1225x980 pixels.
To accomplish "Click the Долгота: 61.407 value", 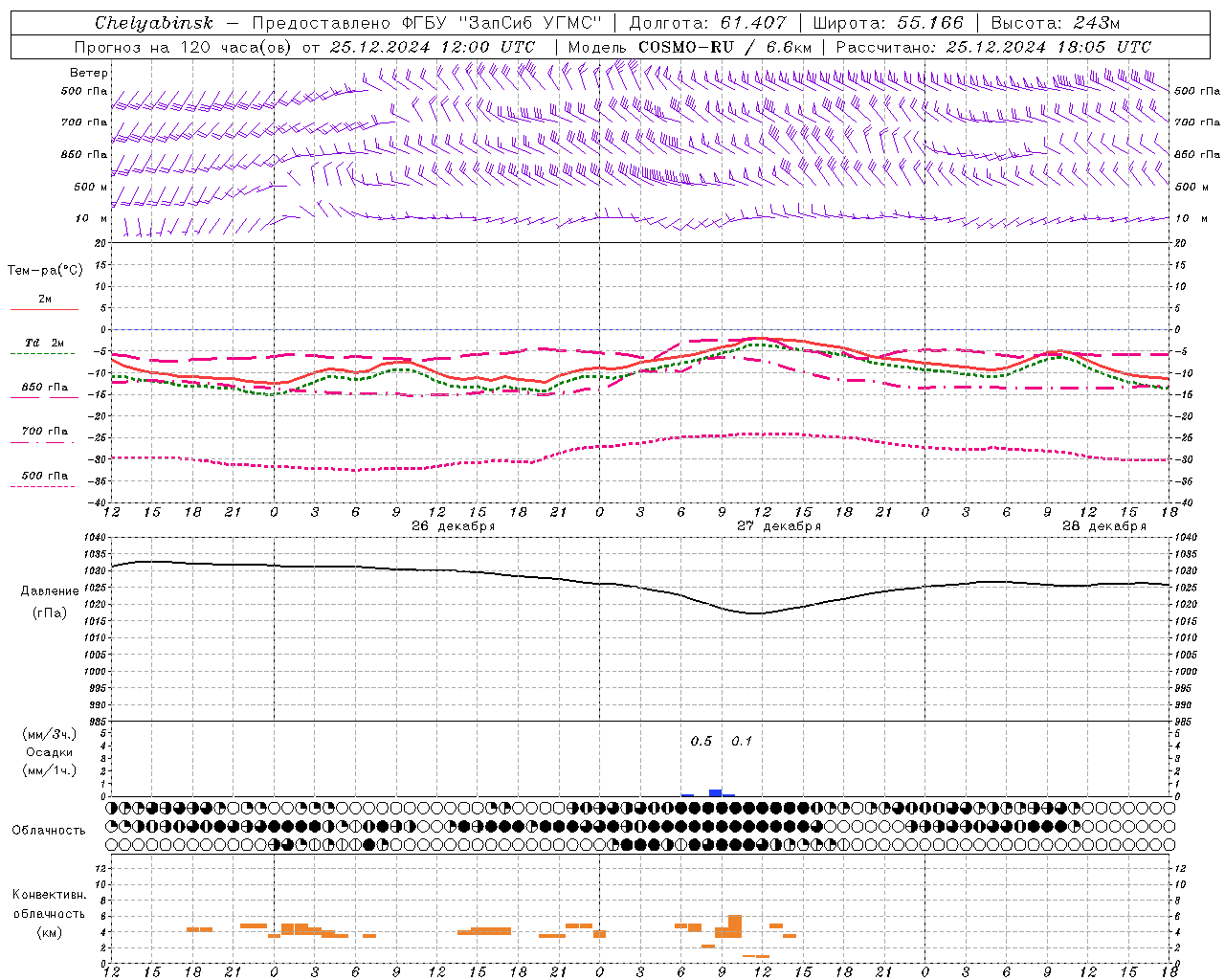I will (708, 23).
